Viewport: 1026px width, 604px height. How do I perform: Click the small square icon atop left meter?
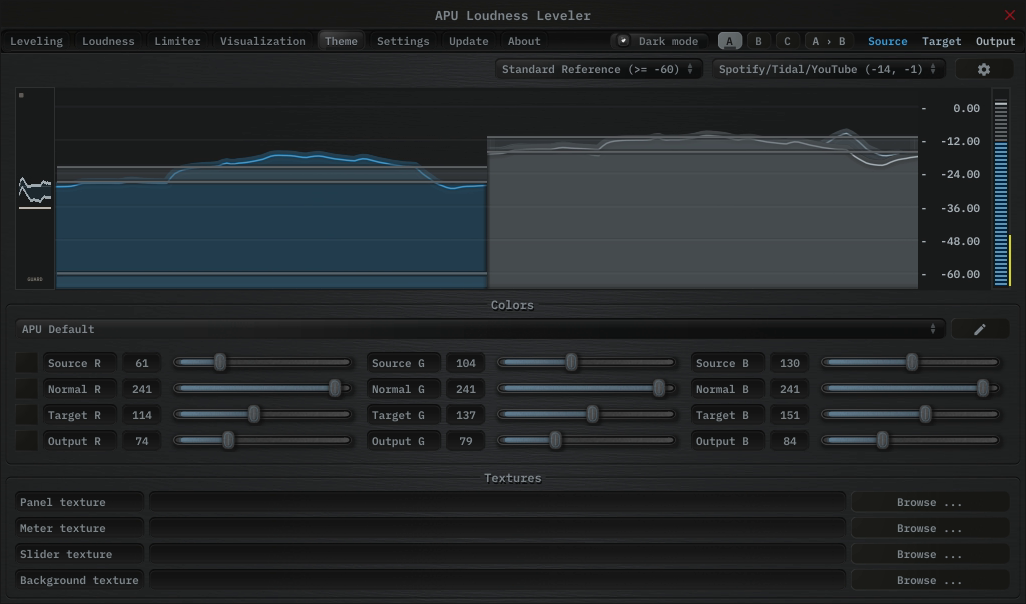pyautogui.click(x=21, y=95)
